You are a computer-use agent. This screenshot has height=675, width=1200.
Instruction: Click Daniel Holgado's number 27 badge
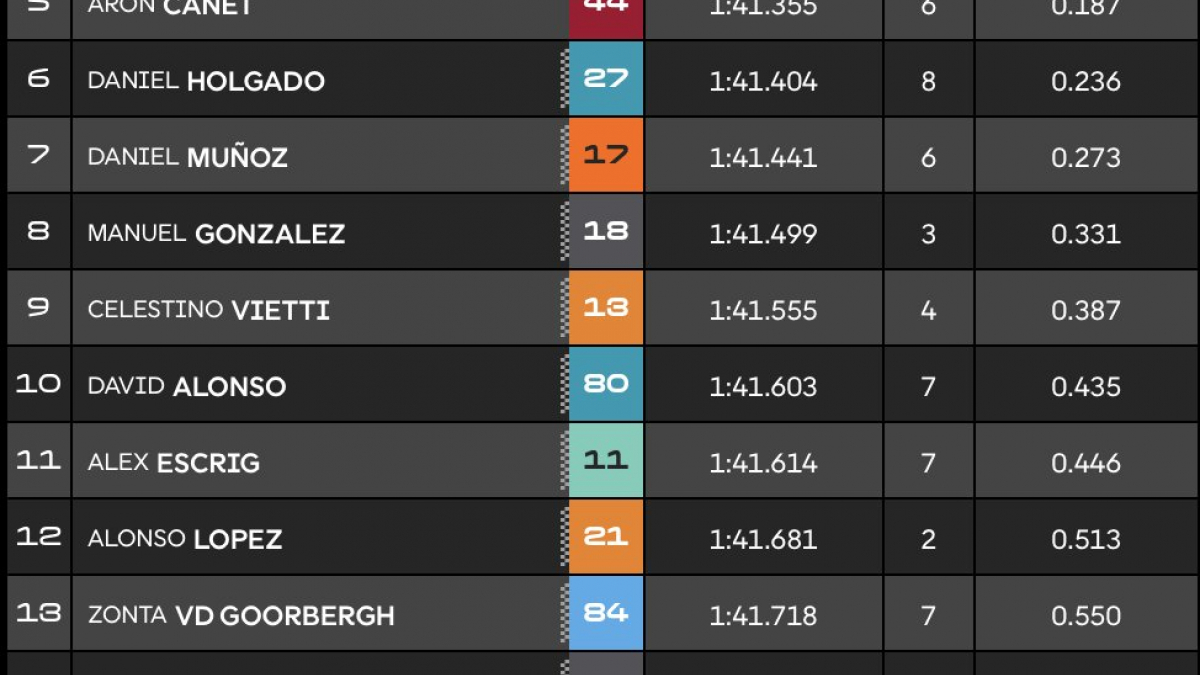(x=606, y=79)
